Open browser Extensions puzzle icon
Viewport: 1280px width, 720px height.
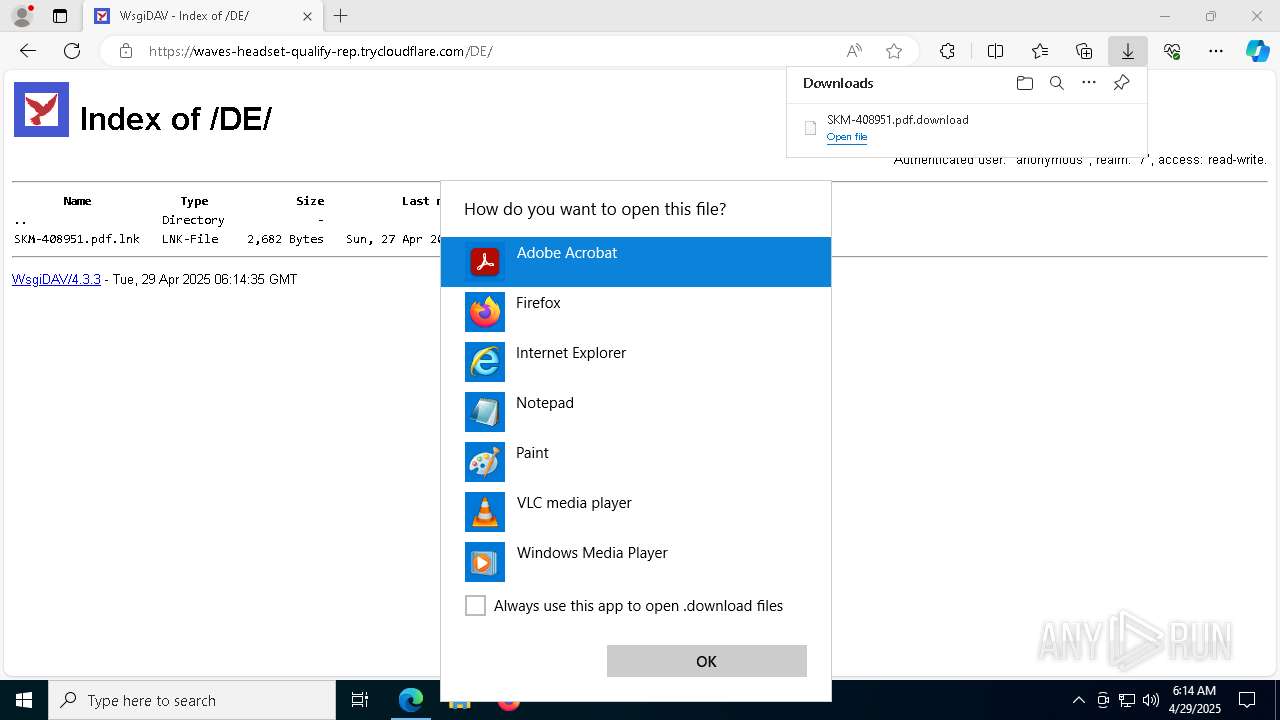(x=947, y=51)
